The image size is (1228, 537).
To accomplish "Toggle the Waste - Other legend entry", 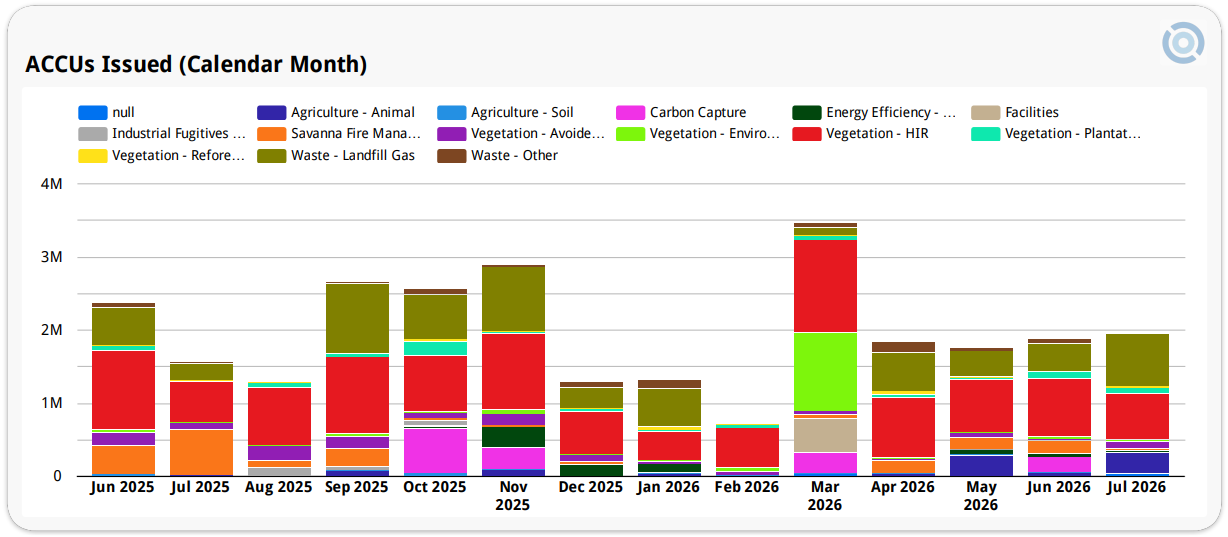I will point(497,155).
